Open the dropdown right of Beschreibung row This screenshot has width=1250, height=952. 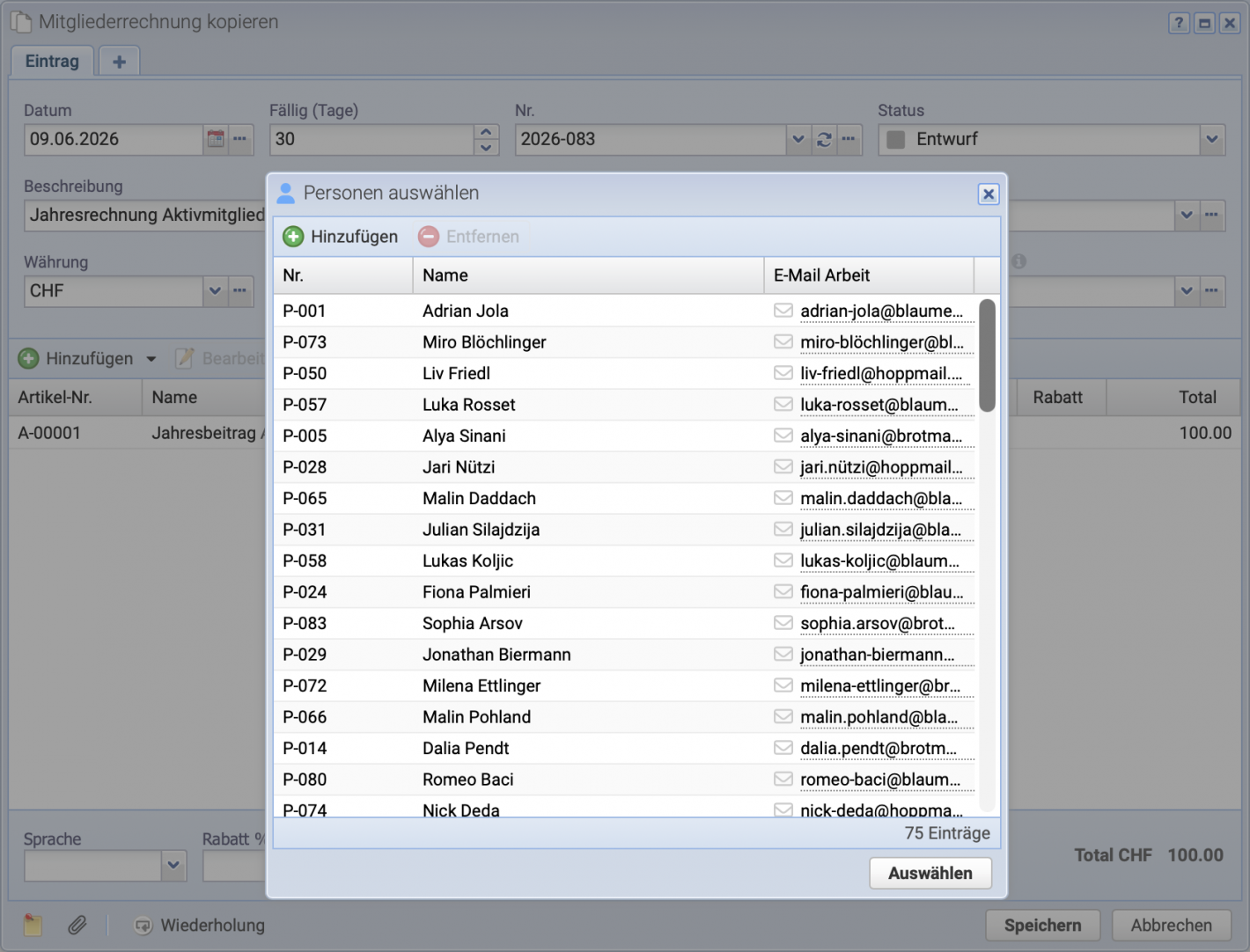pyautogui.click(x=1187, y=215)
